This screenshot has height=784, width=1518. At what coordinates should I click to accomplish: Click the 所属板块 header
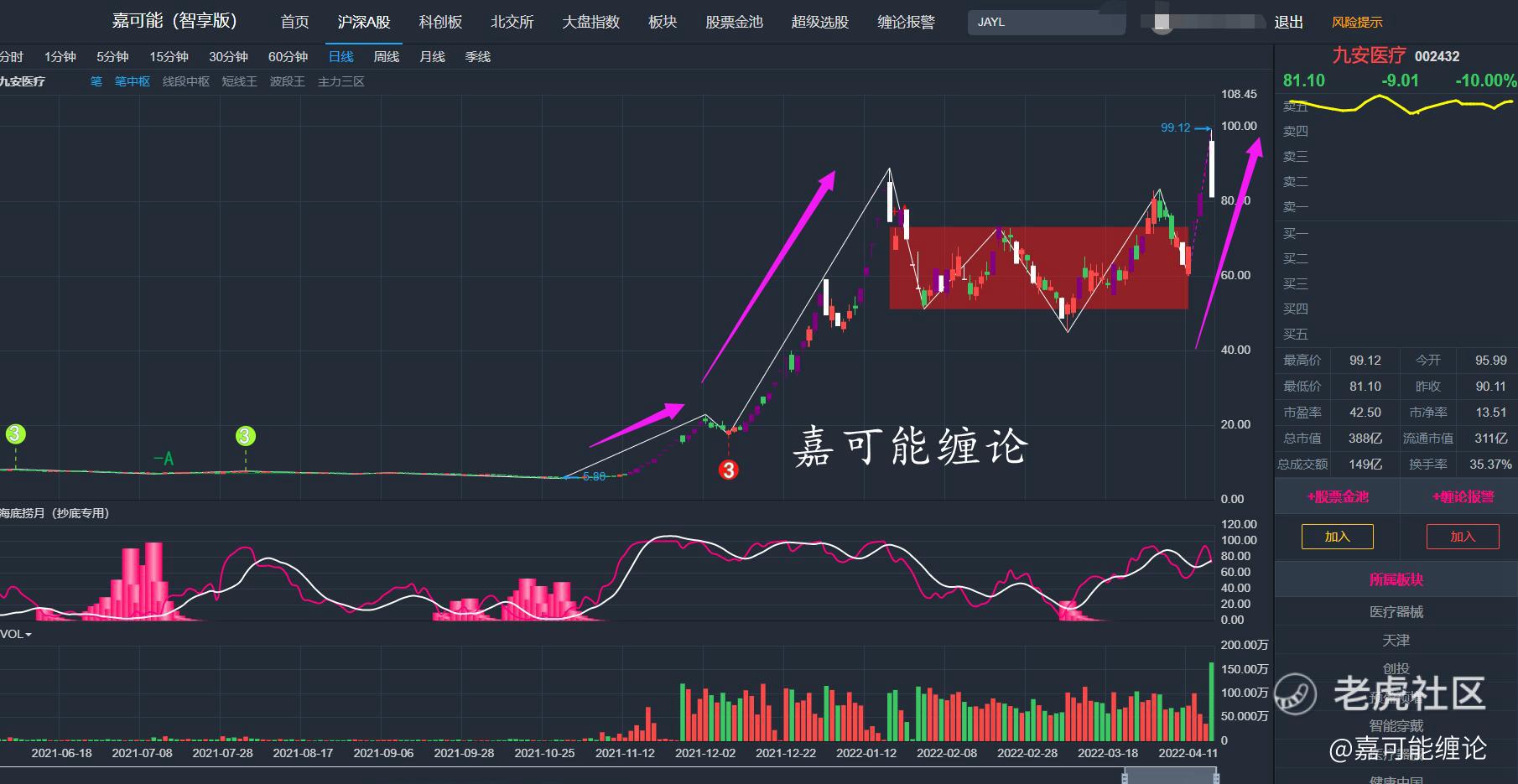click(1396, 579)
